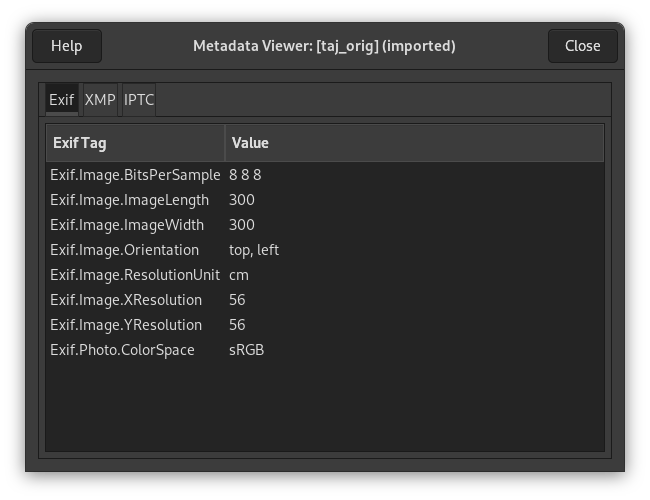The image size is (650, 500).
Task: Switch to the Exif tab
Action: [61, 100]
